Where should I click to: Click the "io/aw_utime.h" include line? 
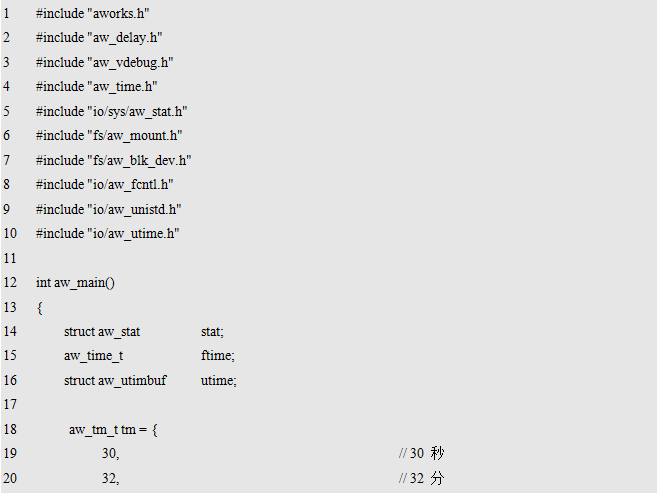107,233
